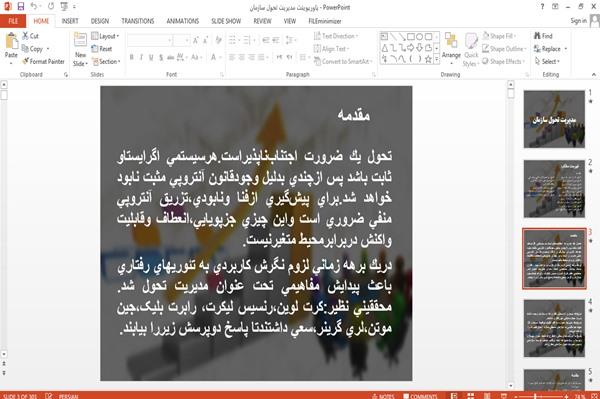Select slide 2 thumbnail
This screenshot has width=600, height=399.
point(554,189)
